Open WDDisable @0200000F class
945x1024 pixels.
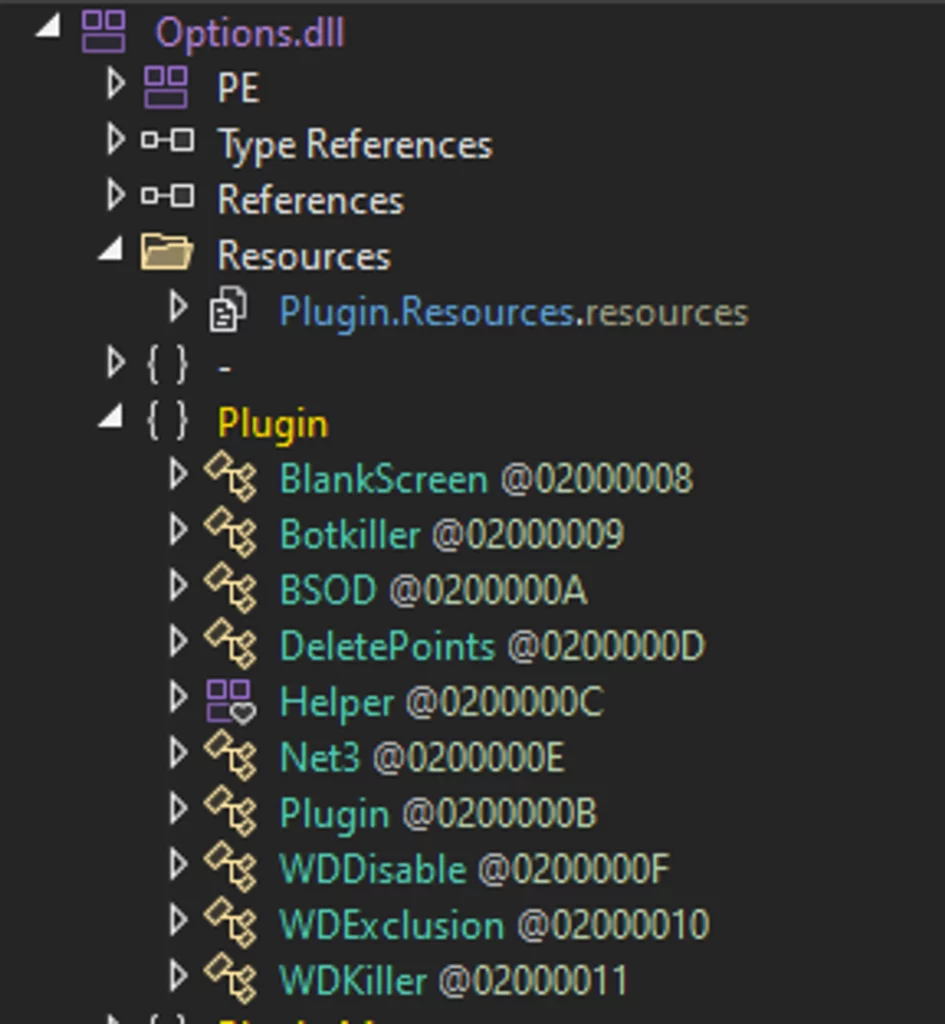tap(473, 869)
